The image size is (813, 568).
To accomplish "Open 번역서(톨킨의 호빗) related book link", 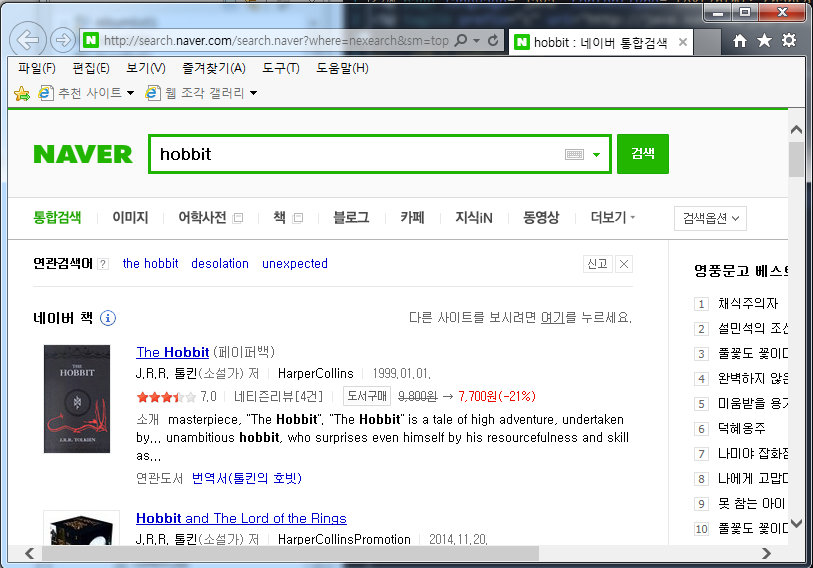I will [247, 478].
